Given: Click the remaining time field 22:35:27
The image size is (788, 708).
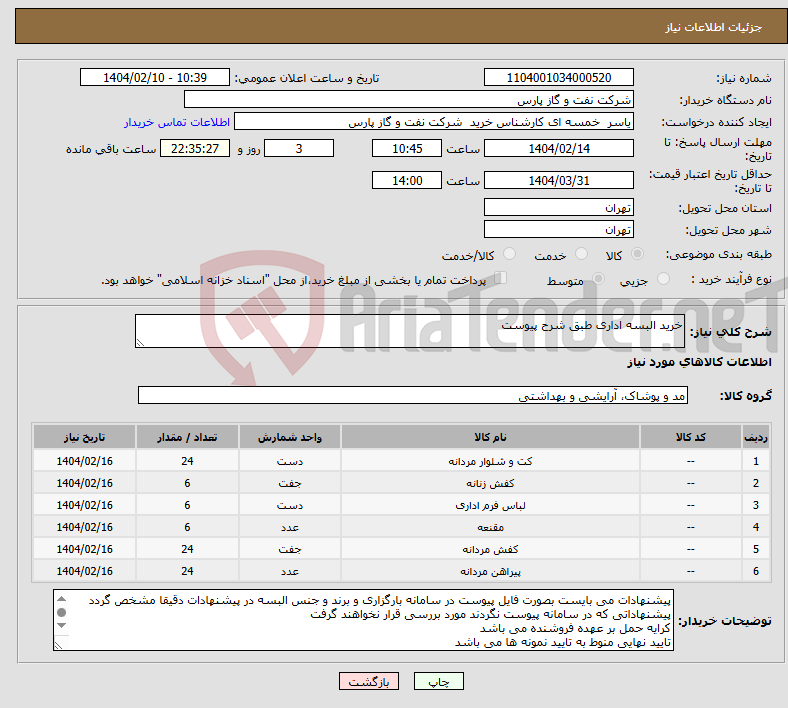Looking at the screenshot, I should click(x=195, y=148).
